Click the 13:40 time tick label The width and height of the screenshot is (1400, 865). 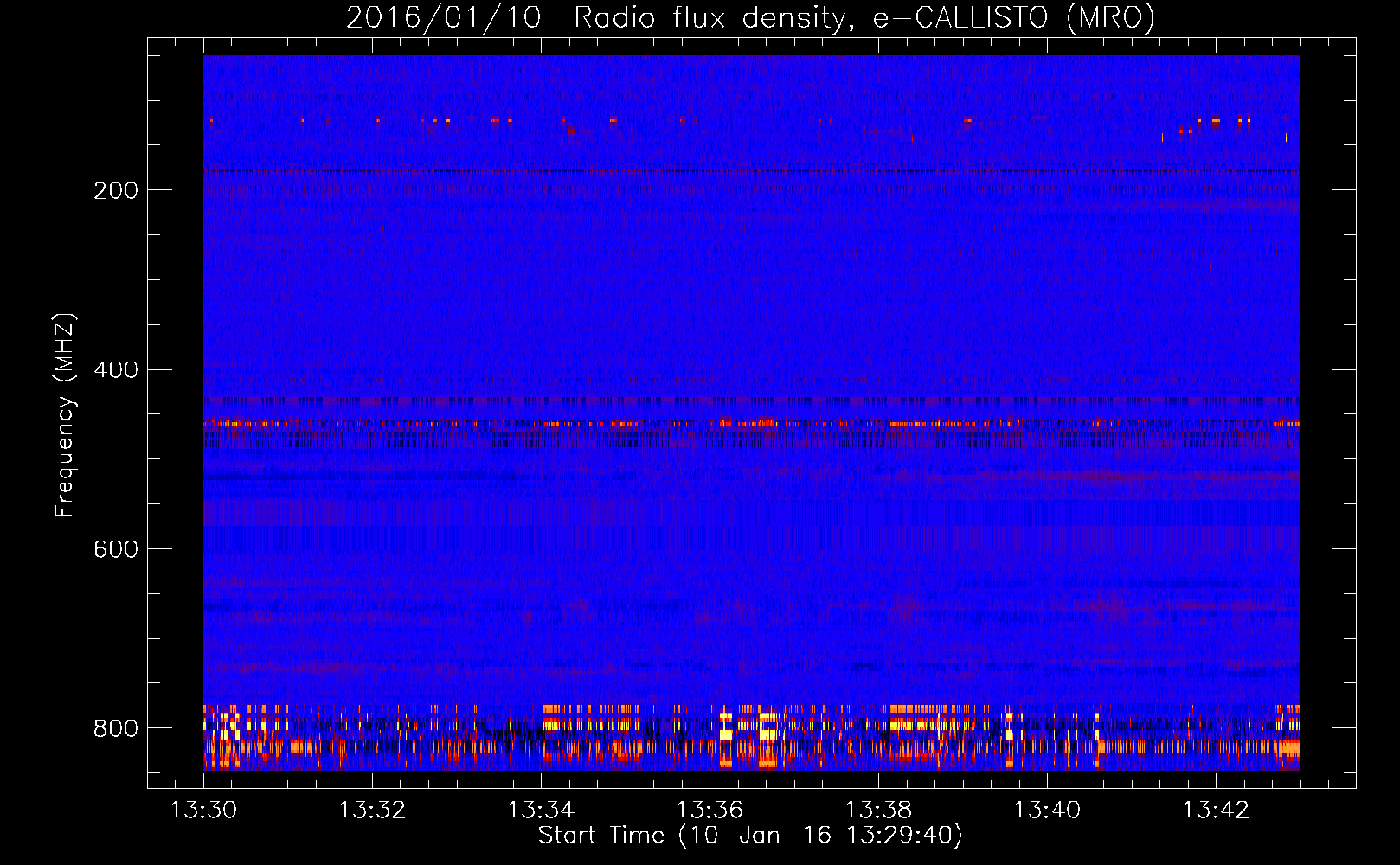coord(1047,811)
